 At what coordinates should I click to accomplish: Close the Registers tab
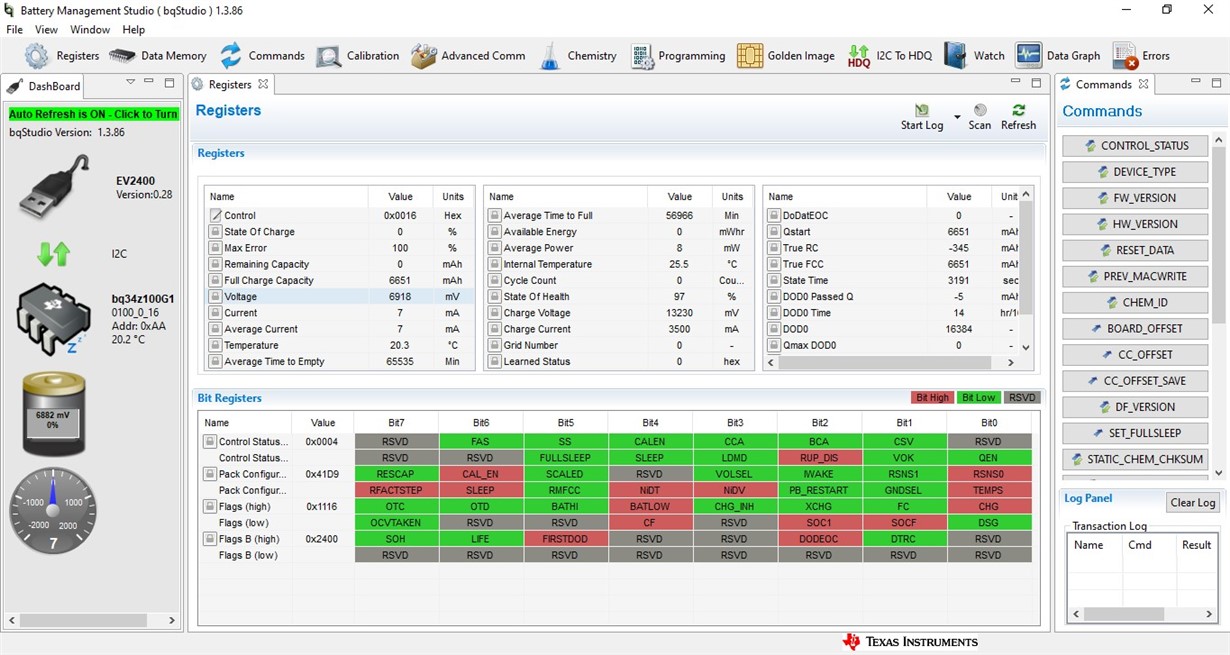[263, 84]
